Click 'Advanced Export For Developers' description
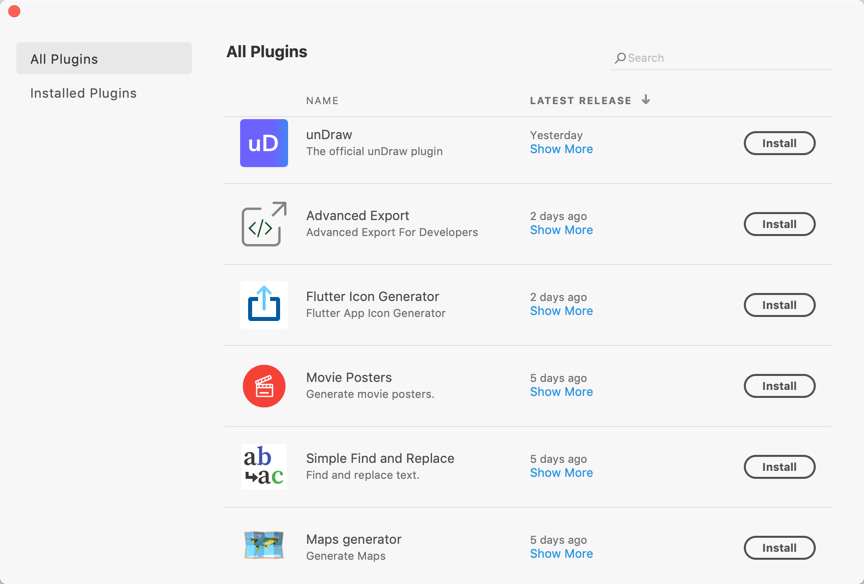 [x=392, y=232]
